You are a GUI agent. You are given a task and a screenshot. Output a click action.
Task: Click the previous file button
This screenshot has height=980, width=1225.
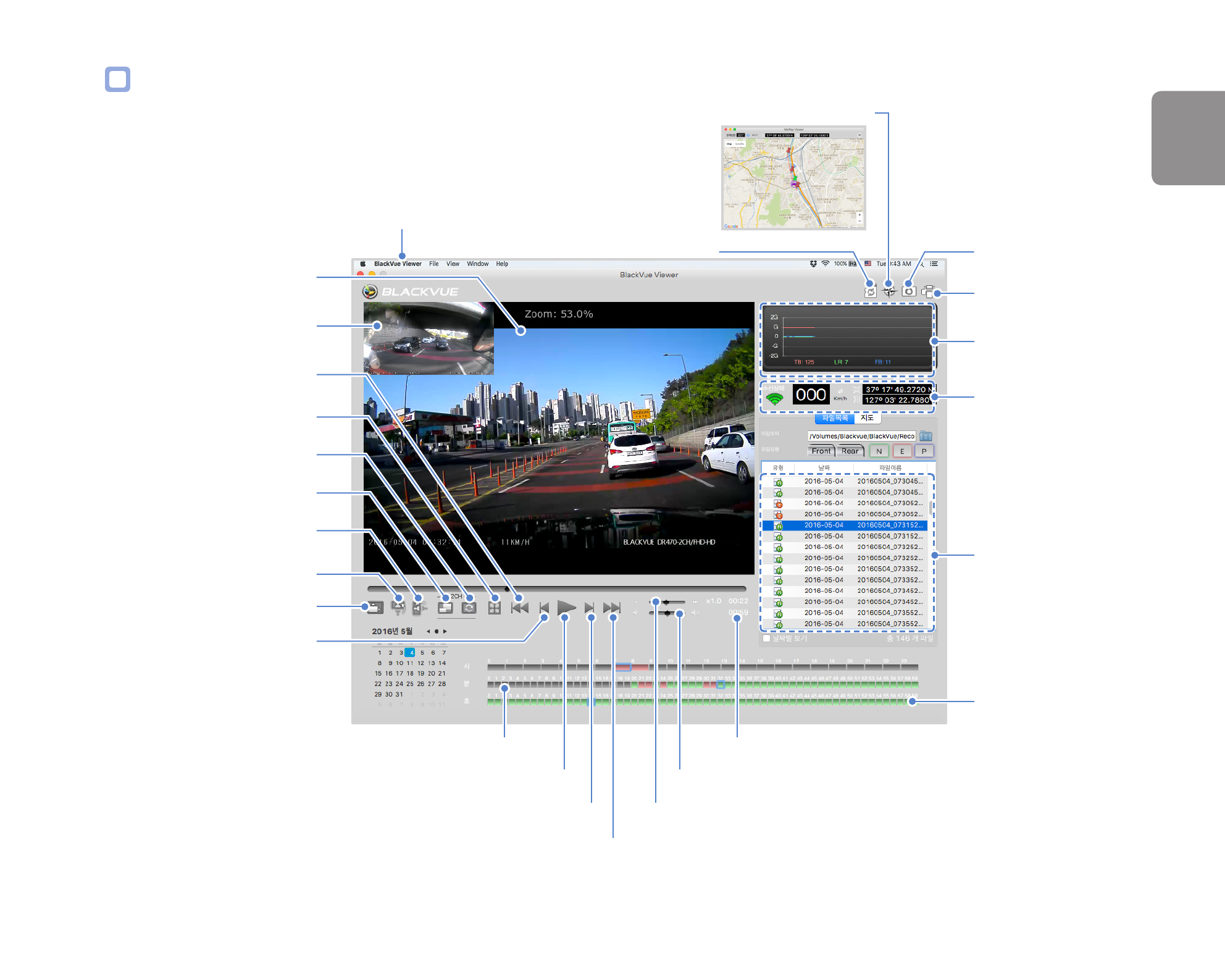(520, 608)
